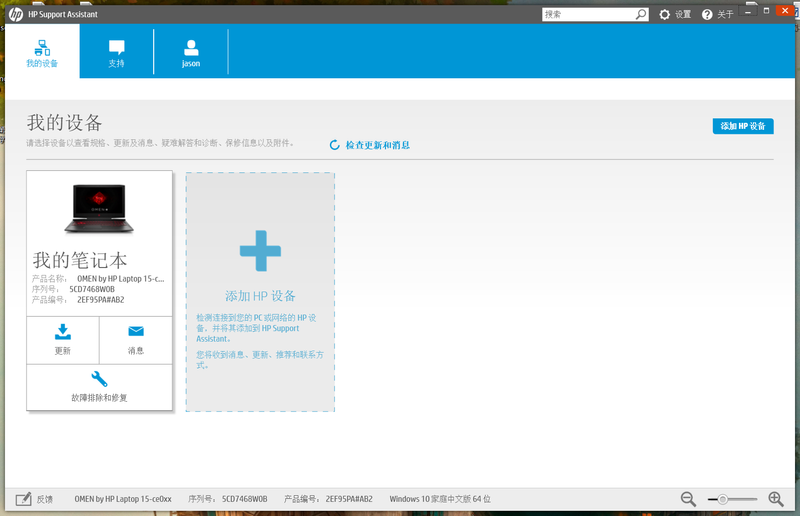This screenshot has height=516, width=800.
Task: Click the 反馈 (Feedback) edit icon
Action: [x=23, y=499]
